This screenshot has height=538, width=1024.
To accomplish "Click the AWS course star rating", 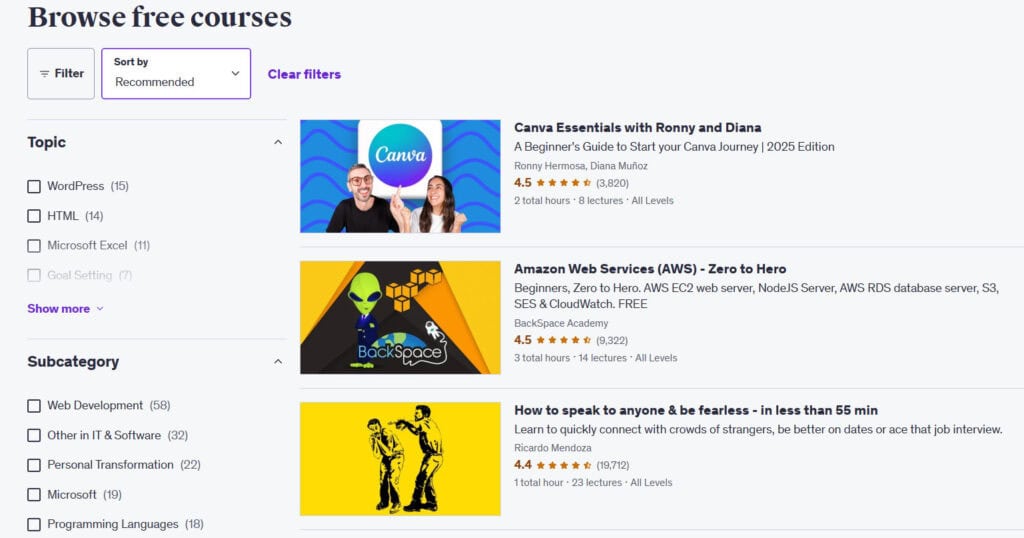I will click(x=564, y=341).
